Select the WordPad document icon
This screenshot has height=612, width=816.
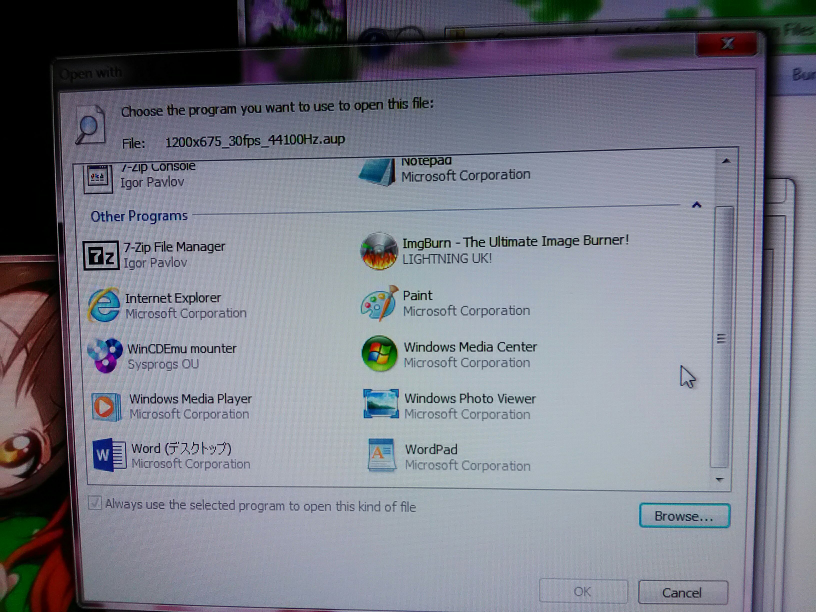click(382, 456)
